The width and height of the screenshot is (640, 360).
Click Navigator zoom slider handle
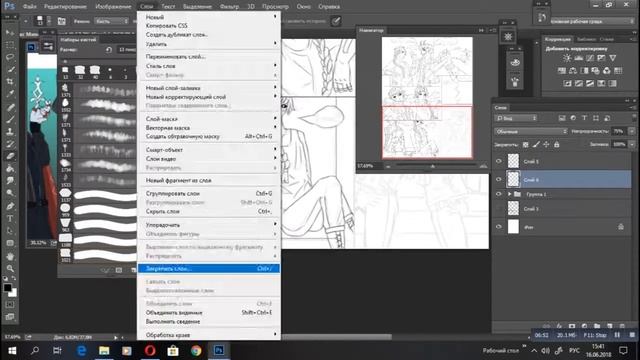point(433,166)
